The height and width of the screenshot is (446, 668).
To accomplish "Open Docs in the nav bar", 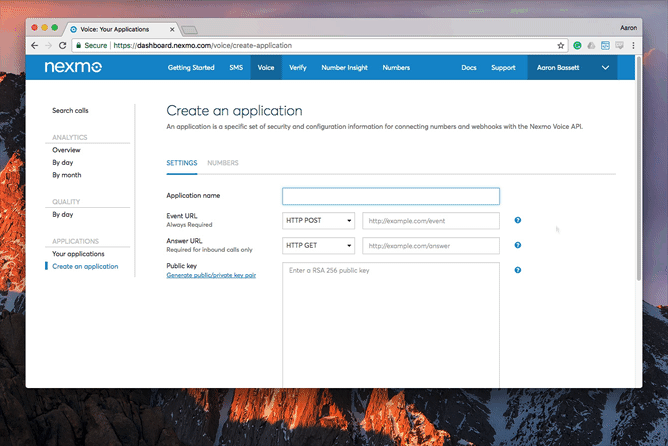I will coord(469,68).
